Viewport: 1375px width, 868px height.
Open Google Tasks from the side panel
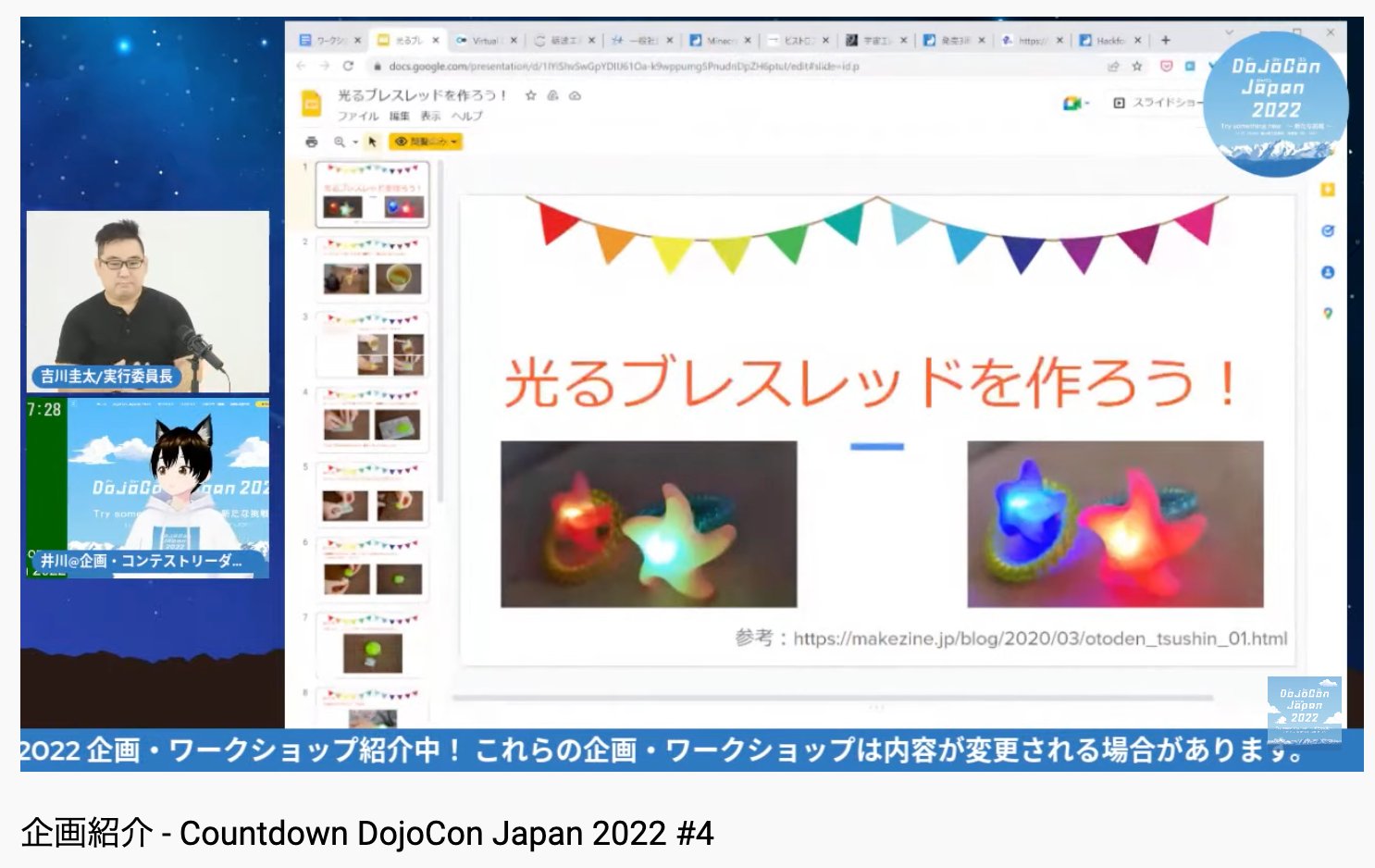[x=1327, y=229]
